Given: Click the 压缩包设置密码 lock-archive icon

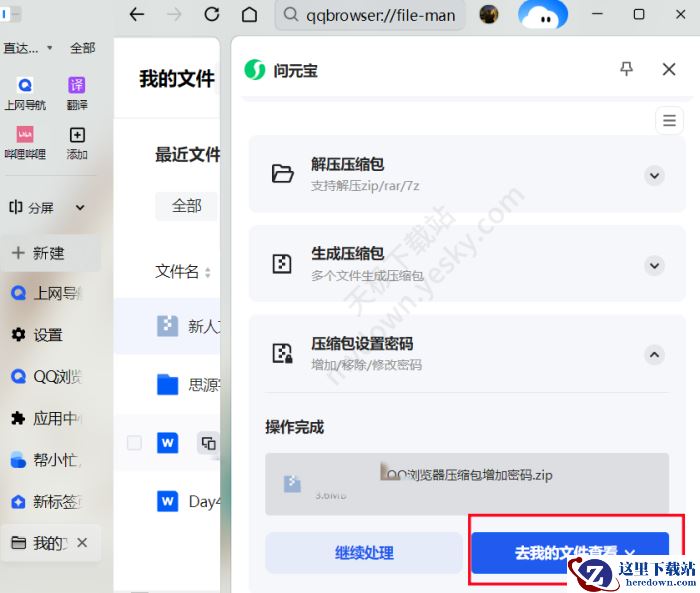Looking at the screenshot, I should (x=282, y=353).
